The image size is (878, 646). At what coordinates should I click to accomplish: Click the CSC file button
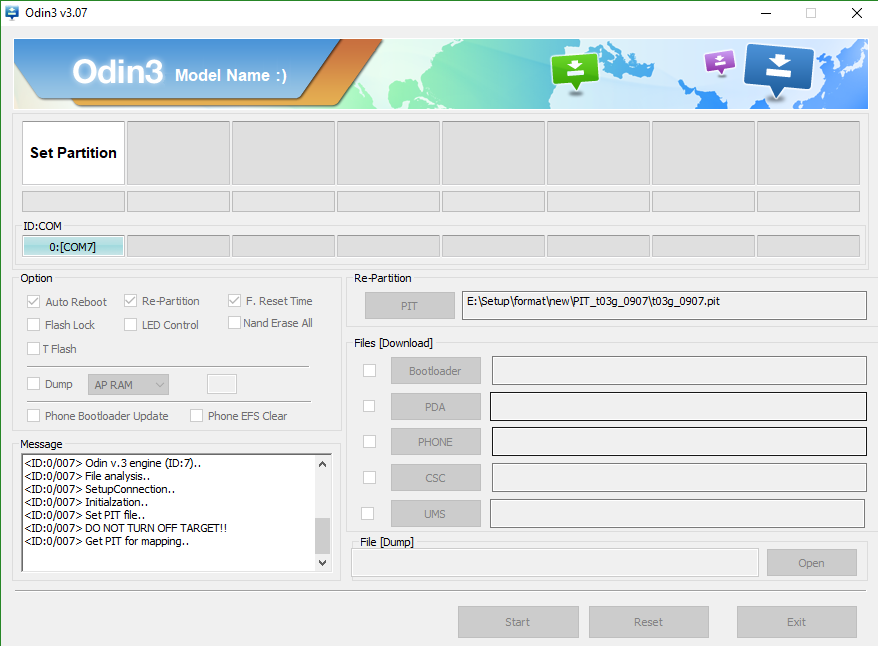coord(436,478)
